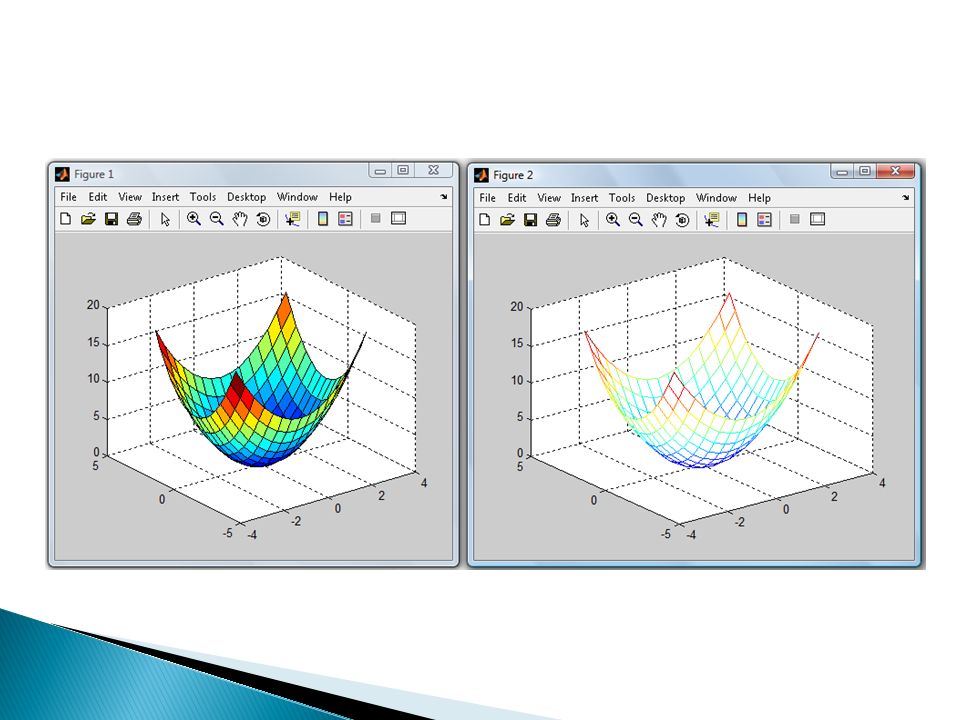Insert Legend in Figure 1
This screenshot has height=720, width=960.
(x=345, y=219)
